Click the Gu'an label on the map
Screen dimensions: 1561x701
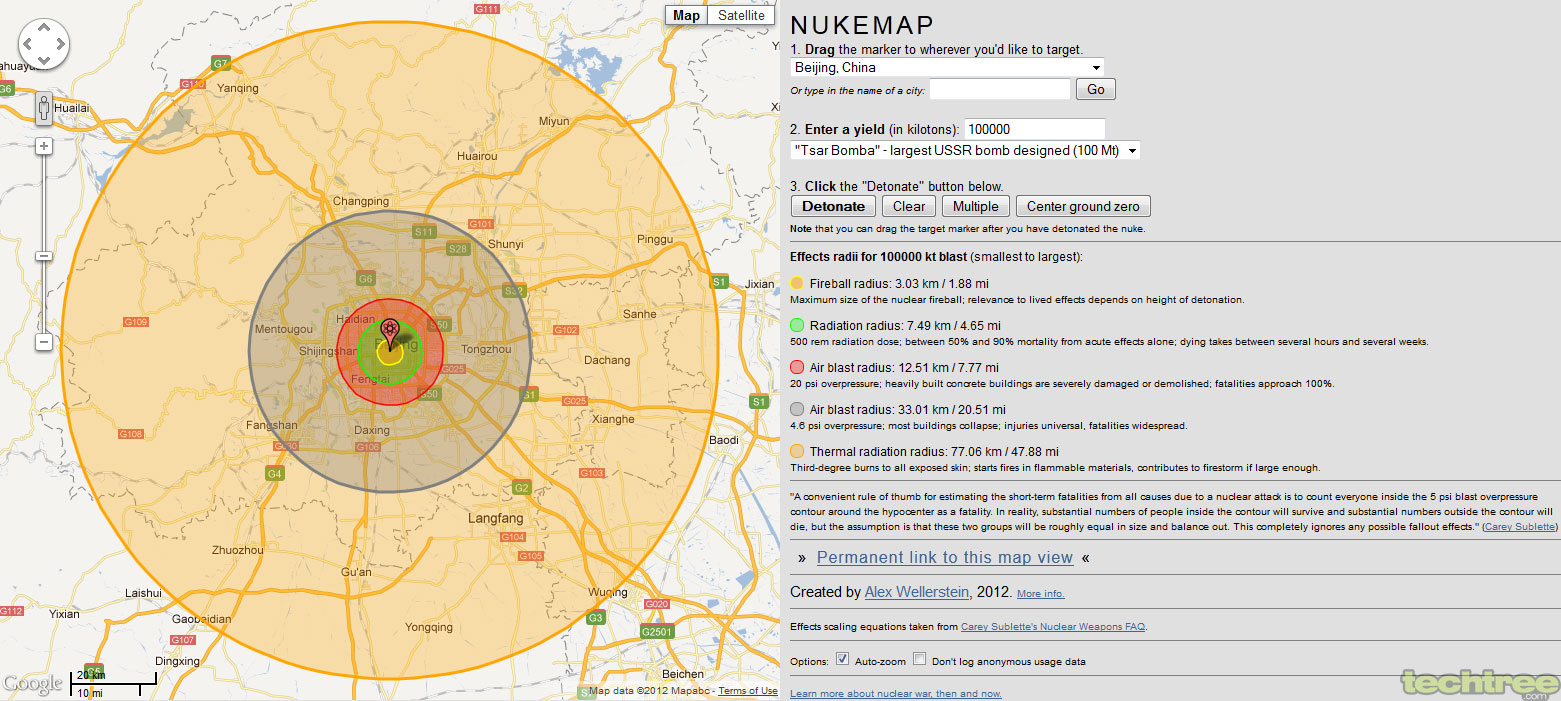[x=356, y=572]
